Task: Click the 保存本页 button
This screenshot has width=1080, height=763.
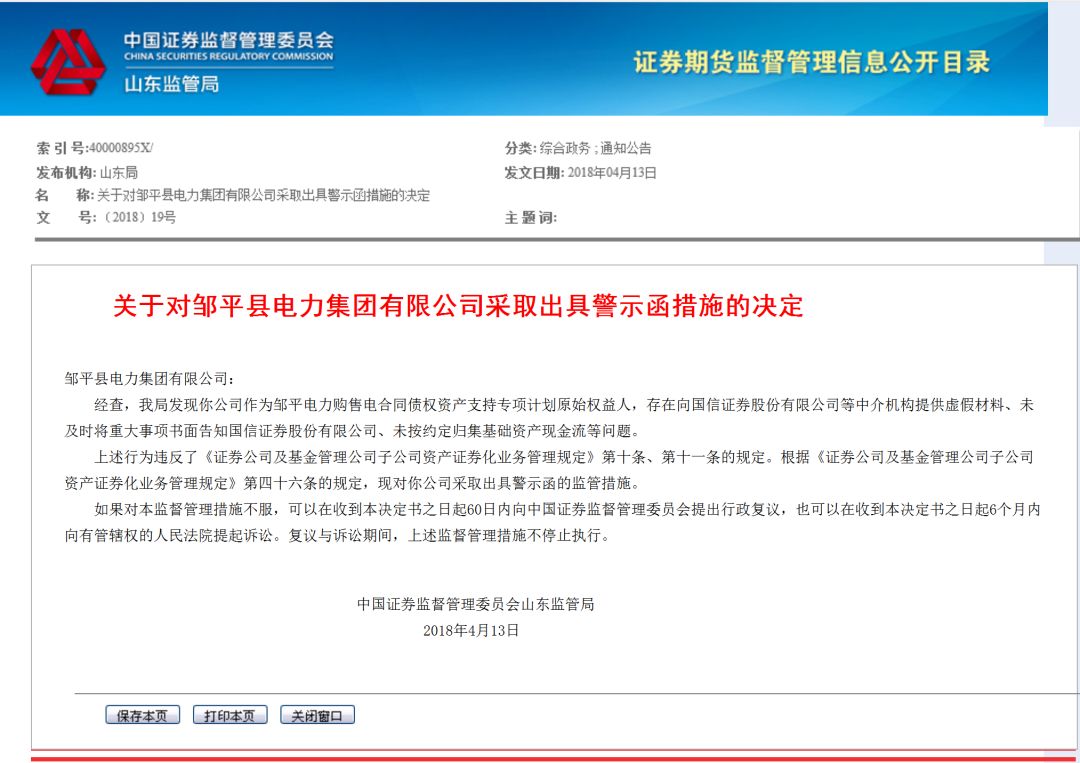Action: pyautogui.click(x=142, y=715)
